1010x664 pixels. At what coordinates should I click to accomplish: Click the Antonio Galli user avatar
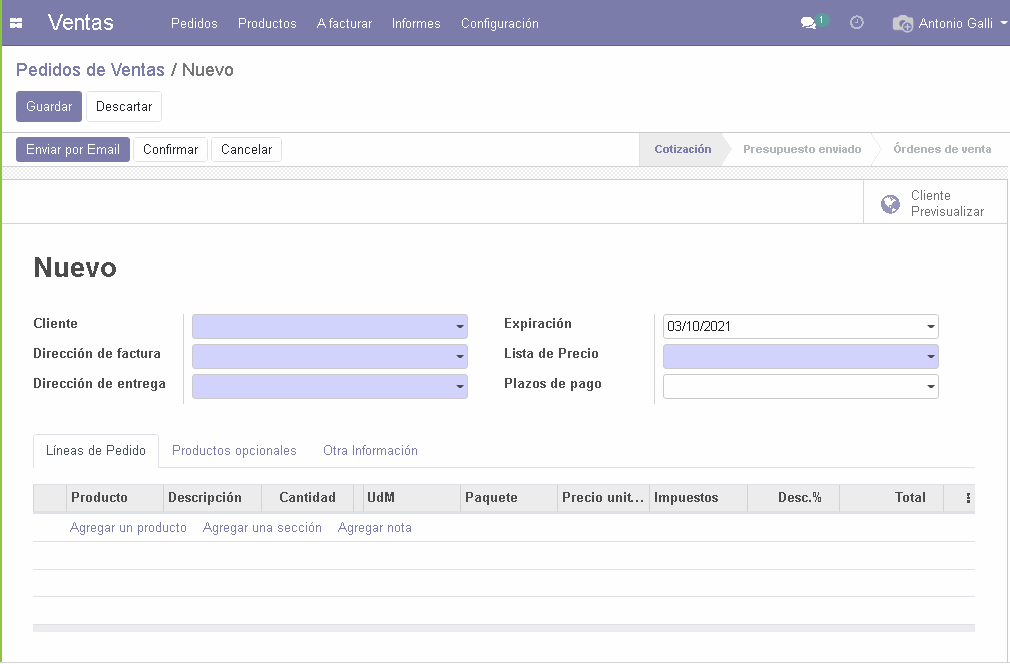903,23
